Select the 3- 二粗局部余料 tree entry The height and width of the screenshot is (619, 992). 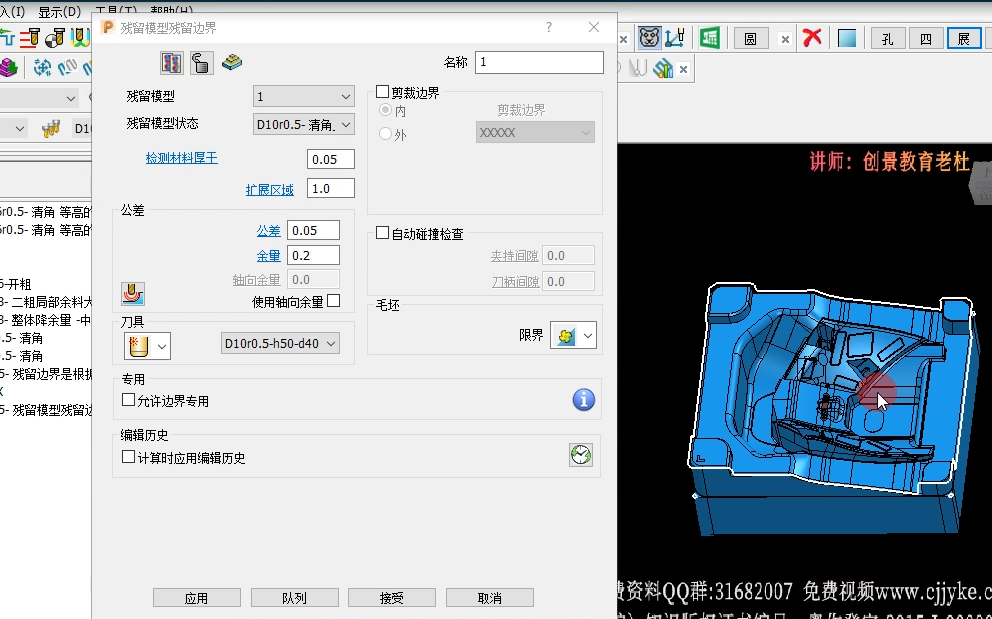(x=46, y=303)
